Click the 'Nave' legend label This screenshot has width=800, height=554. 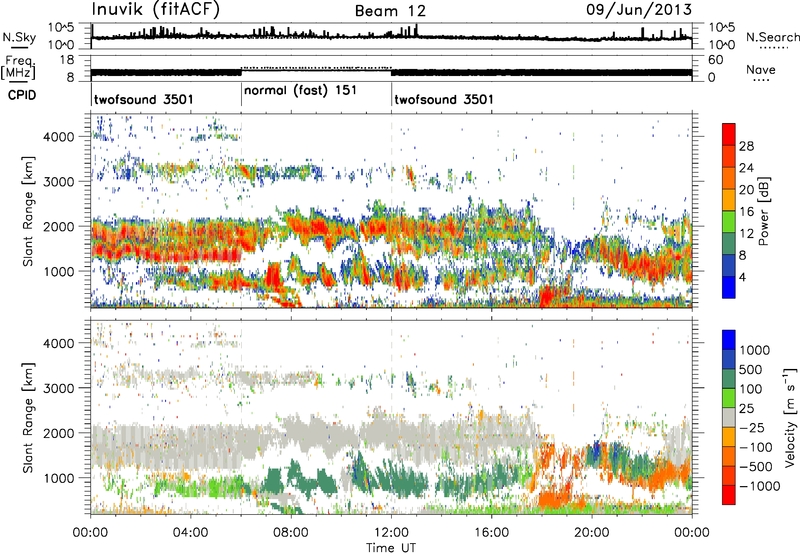point(761,69)
